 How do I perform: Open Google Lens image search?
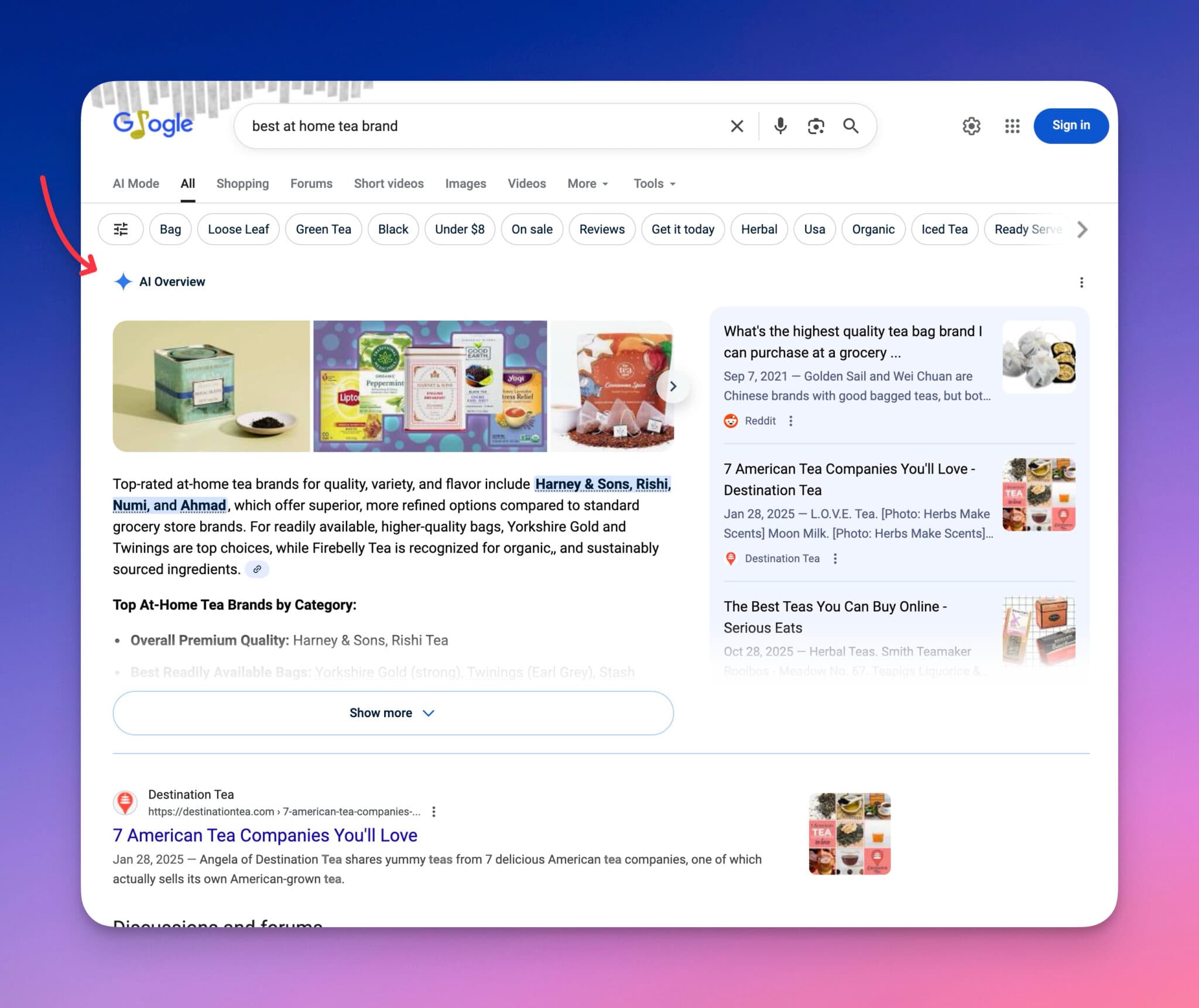816,125
